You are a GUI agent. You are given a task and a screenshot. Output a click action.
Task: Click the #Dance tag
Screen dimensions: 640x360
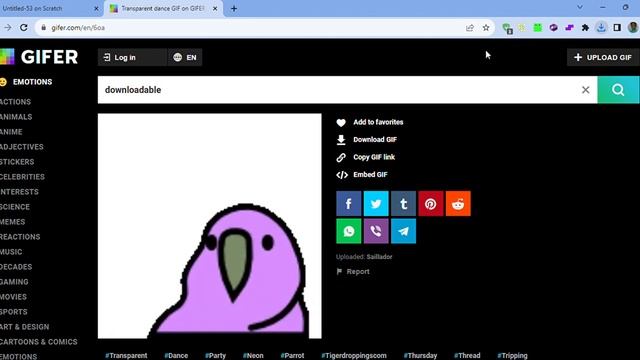click(176, 356)
